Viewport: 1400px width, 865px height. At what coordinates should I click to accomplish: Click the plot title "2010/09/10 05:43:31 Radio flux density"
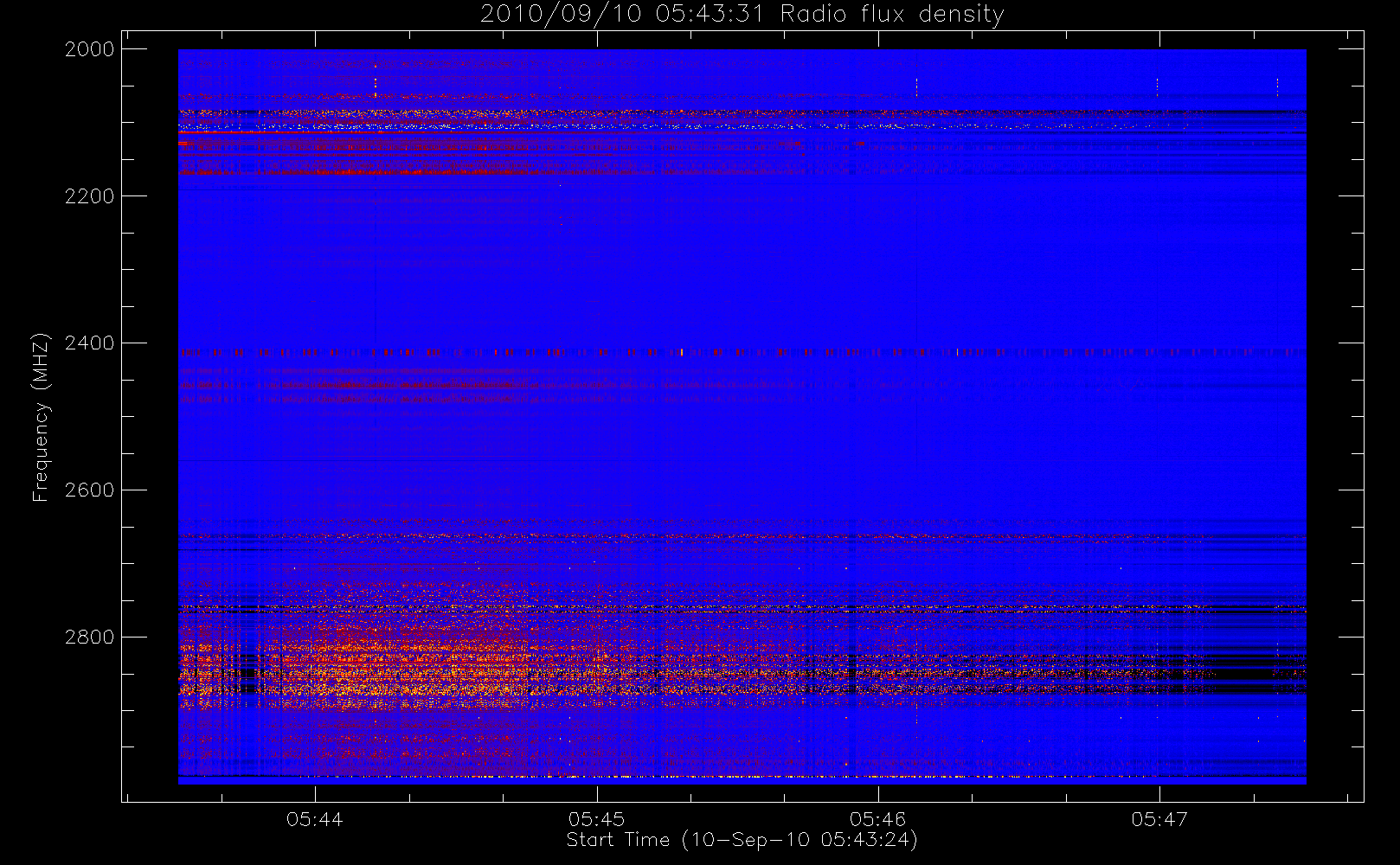point(742,15)
